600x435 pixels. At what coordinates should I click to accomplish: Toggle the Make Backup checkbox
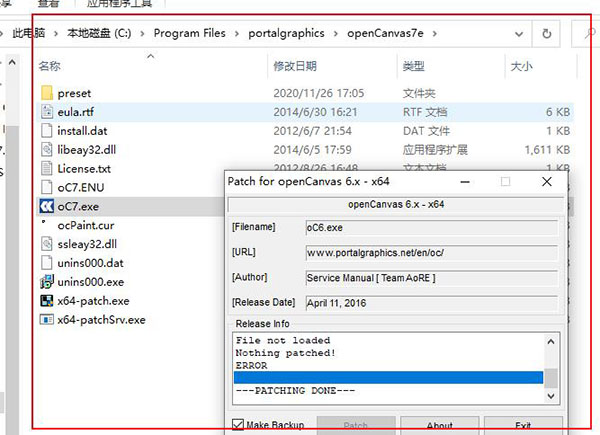point(239,425)
